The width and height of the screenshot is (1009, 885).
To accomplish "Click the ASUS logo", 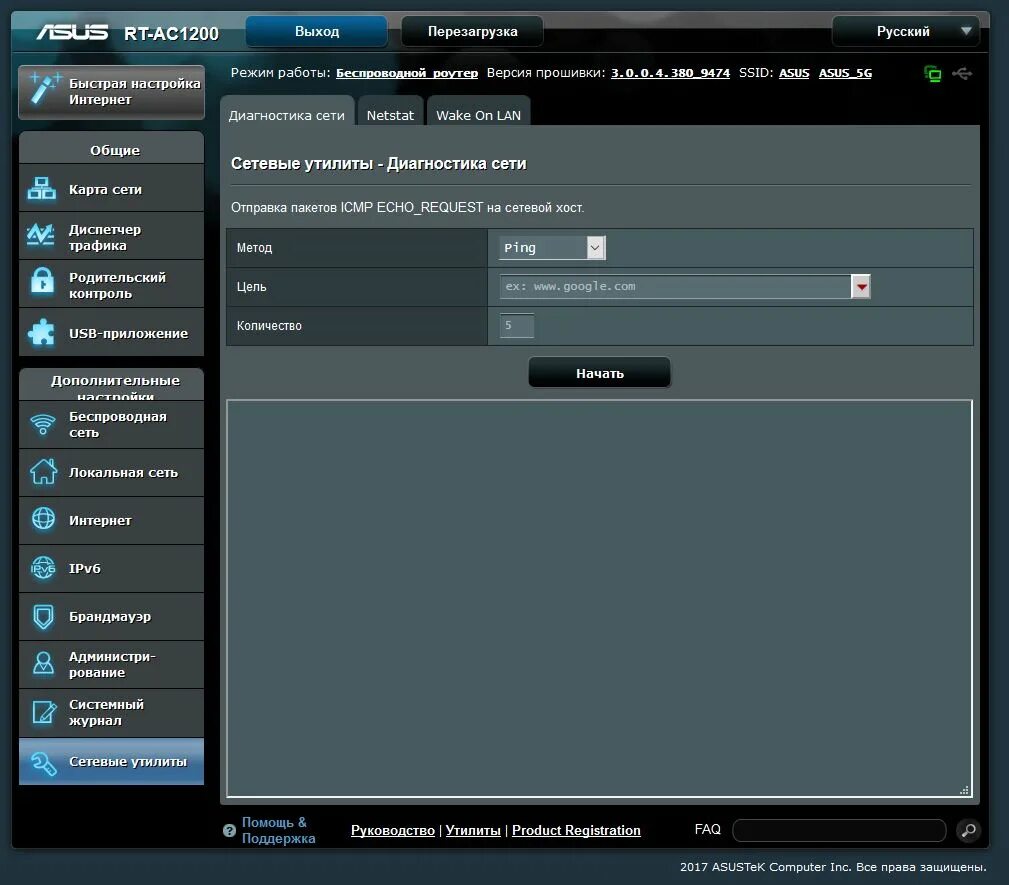I will coord(72,32).
